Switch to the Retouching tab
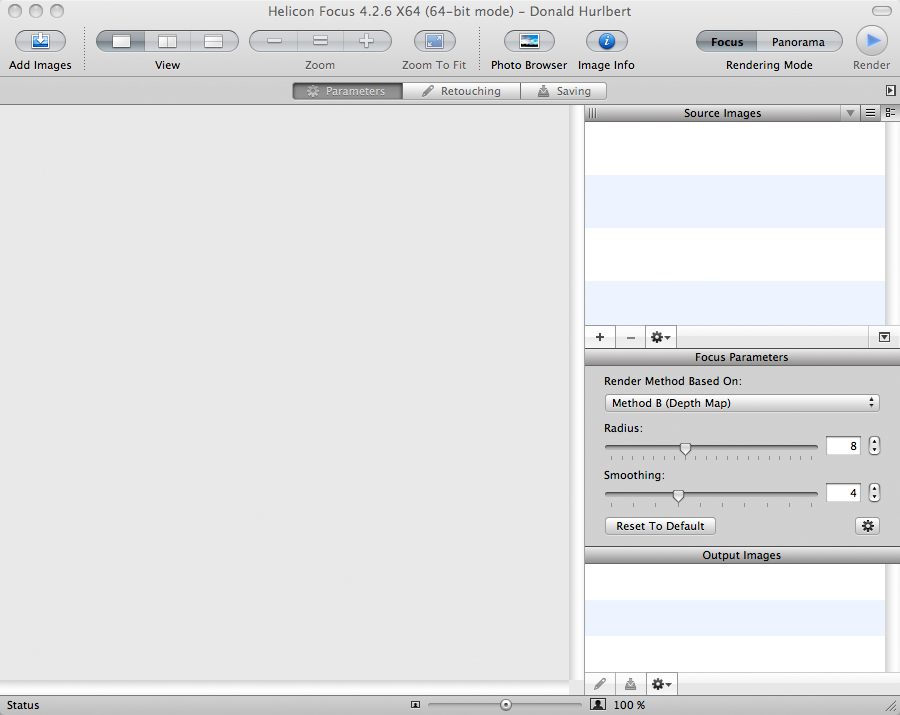 pyautogui.click(x=461, y=91)
